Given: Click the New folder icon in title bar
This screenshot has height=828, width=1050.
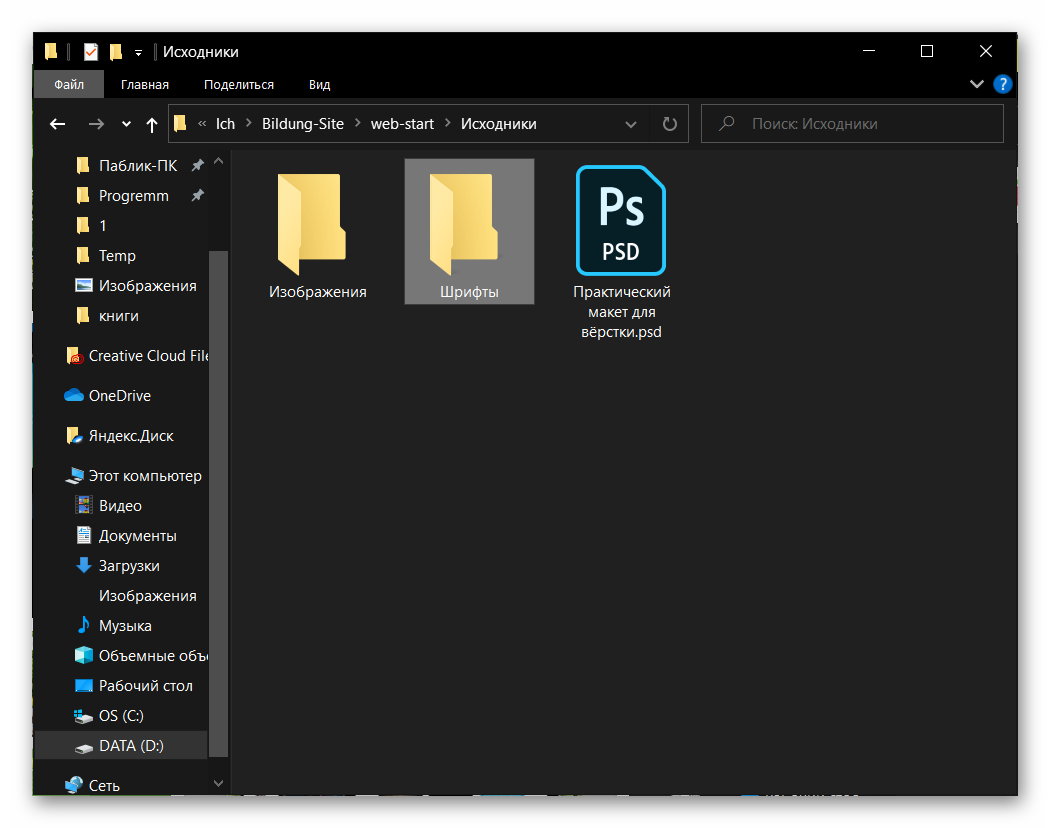Looking at the screenshot, I should (x=116, y=52).
